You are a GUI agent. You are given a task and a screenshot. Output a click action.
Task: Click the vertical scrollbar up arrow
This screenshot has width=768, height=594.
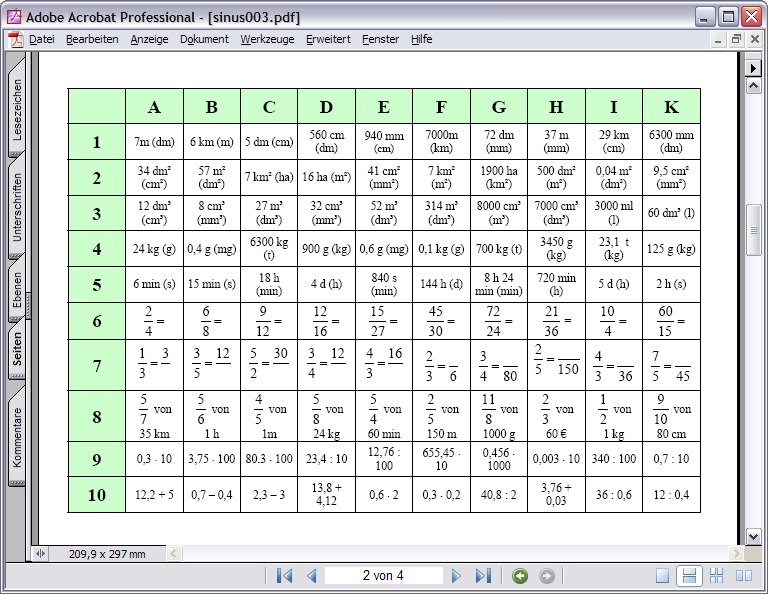[x=753, y=86]
